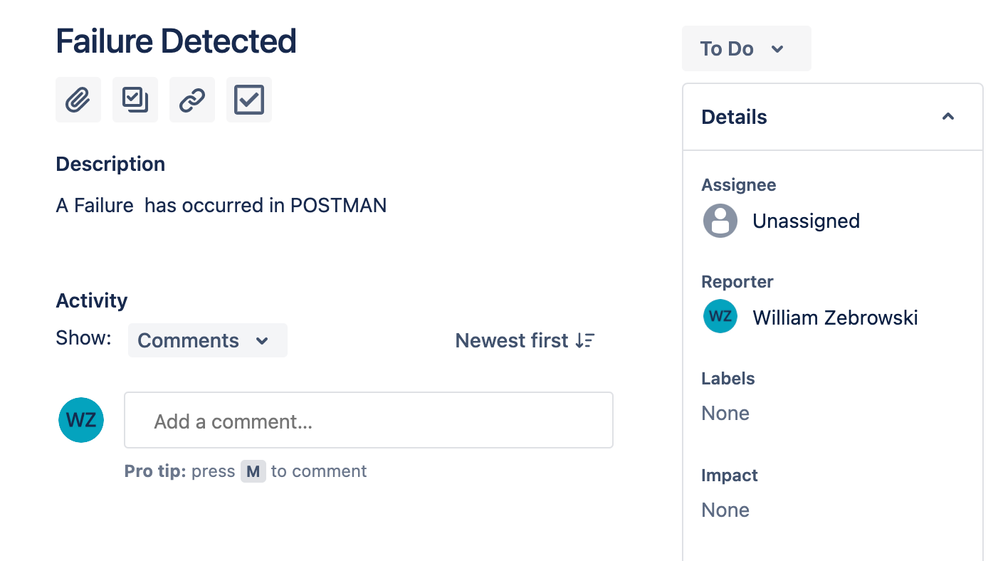Collapse the Details panel chevron

point(948,117)
